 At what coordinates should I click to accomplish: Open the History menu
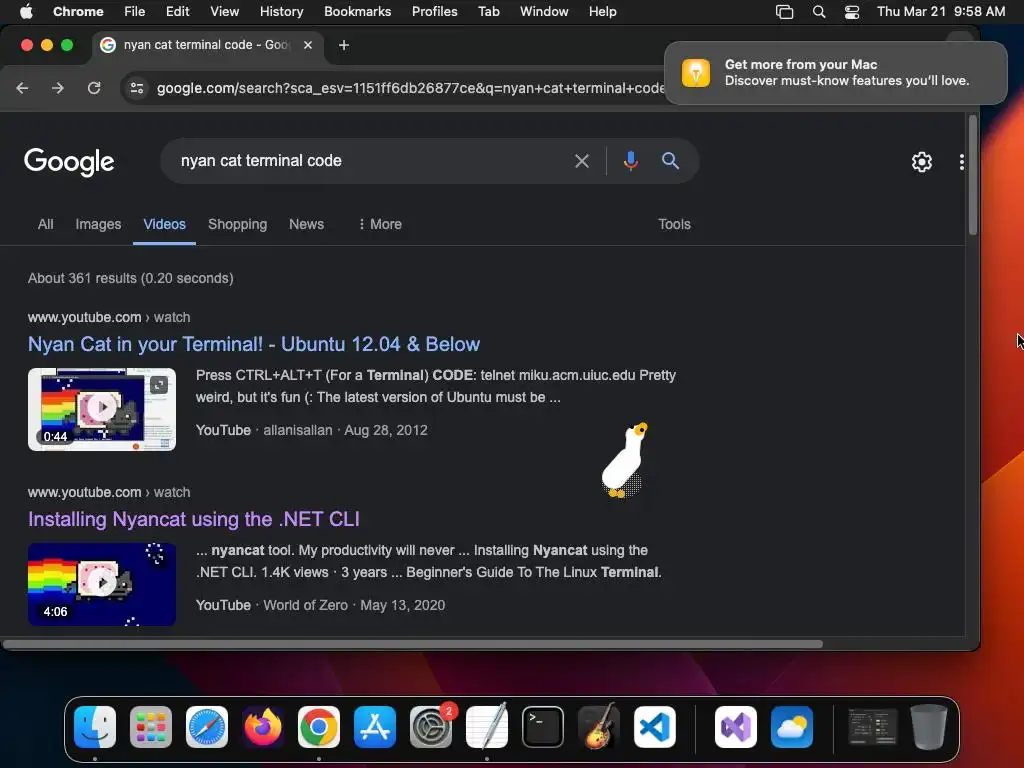coord(281,11)
